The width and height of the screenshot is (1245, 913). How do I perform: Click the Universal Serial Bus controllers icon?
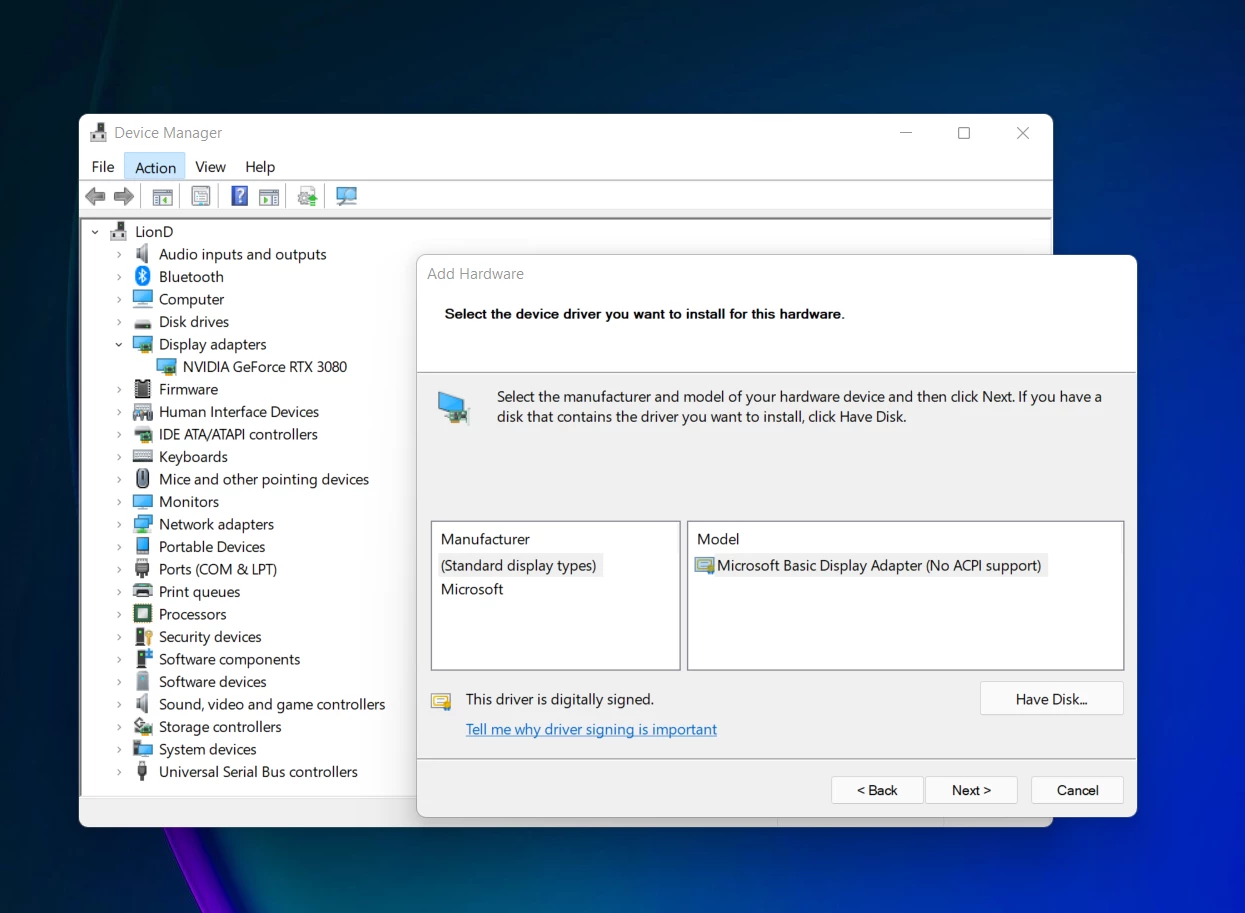pyautogui.click(x=143, y=772)
